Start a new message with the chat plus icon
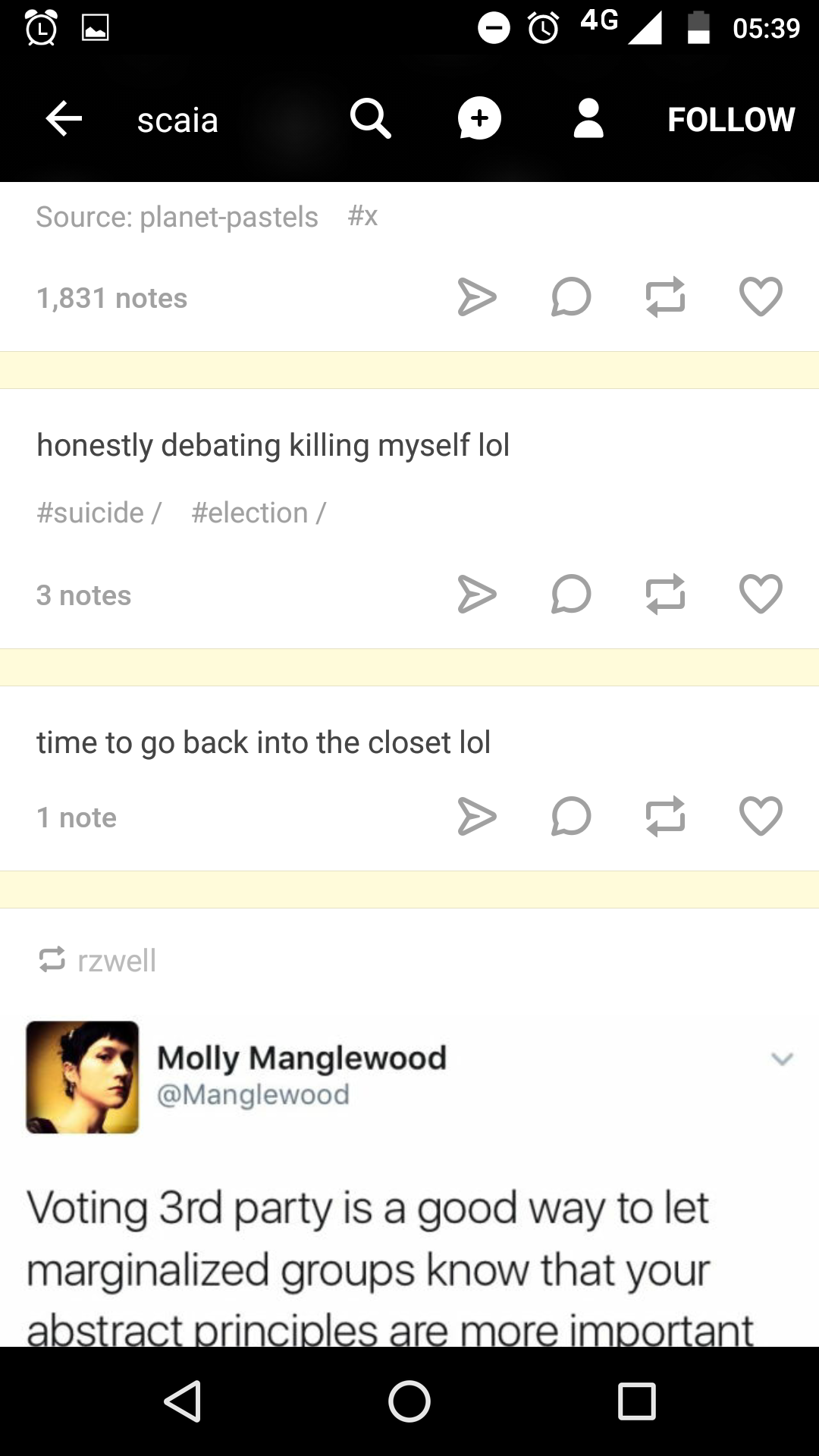This screenshot has width=819, height=1456. [479, 119]
